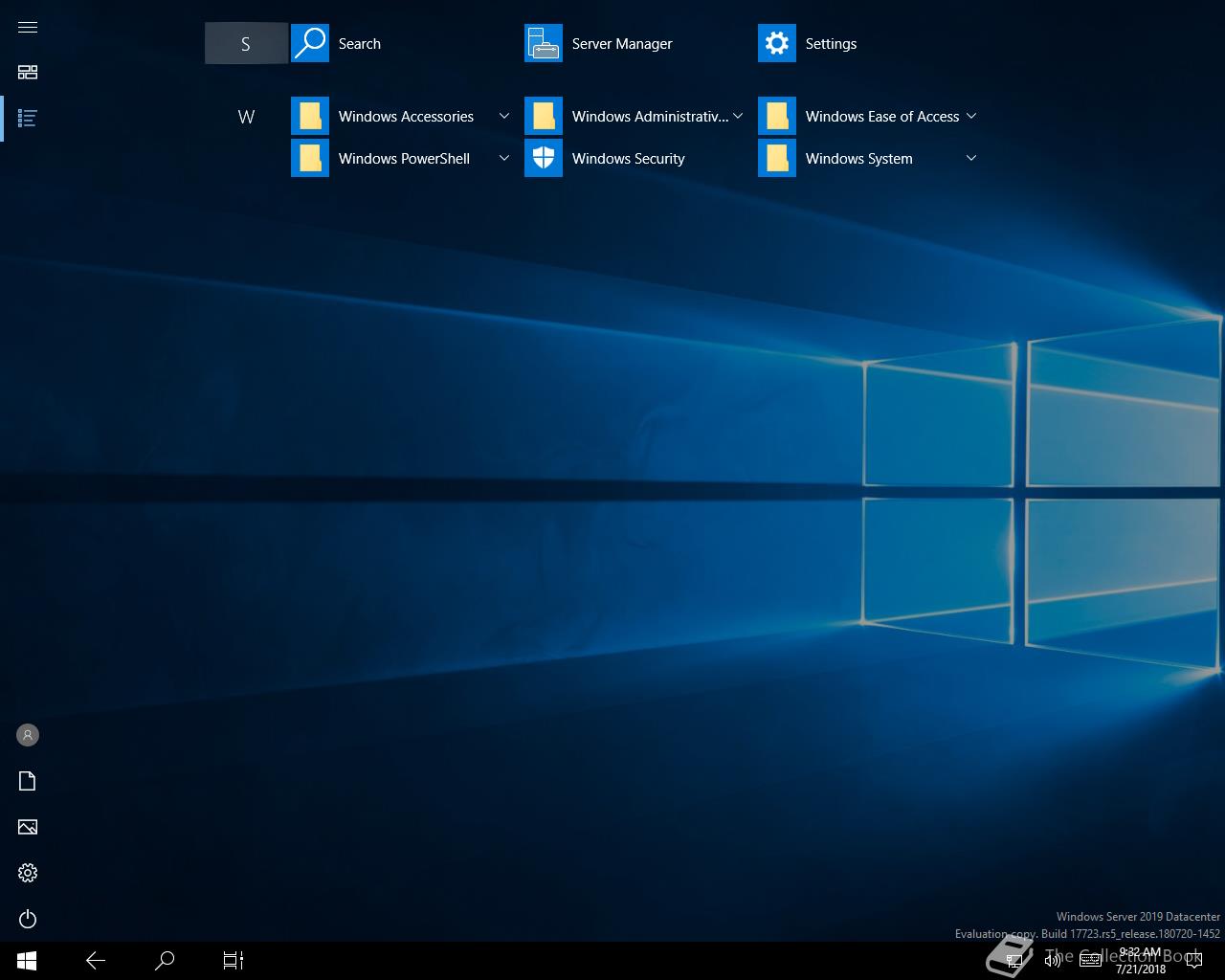The image size is (1225, 980).
Task: Expand Windows Accessories chevron
Action: pos(504,116)
